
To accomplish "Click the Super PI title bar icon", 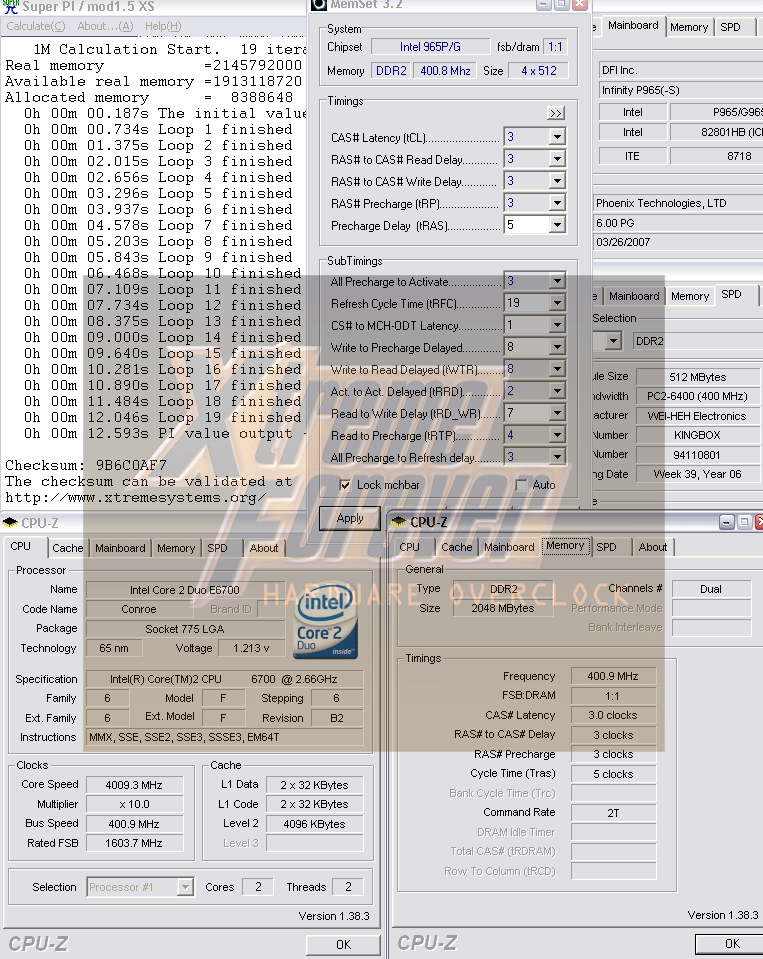I will [10, 7].
